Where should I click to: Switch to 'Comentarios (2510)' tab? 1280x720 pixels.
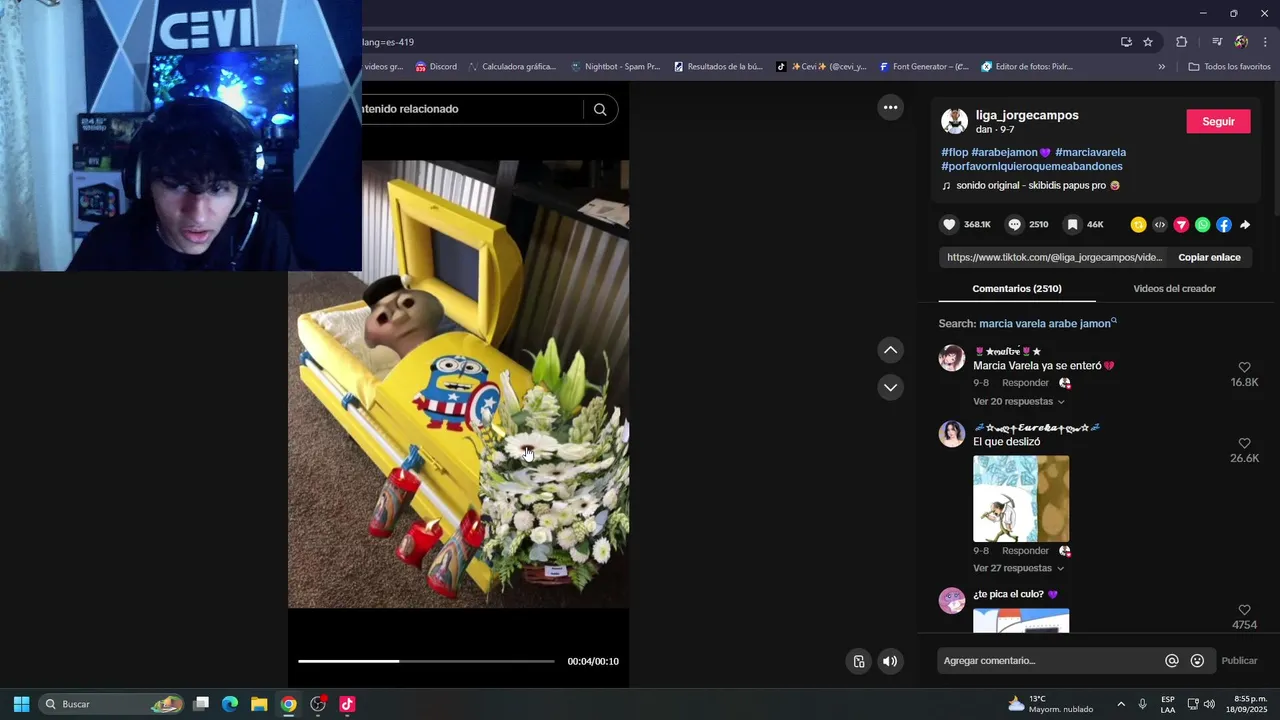click(x=1017, y=289)
